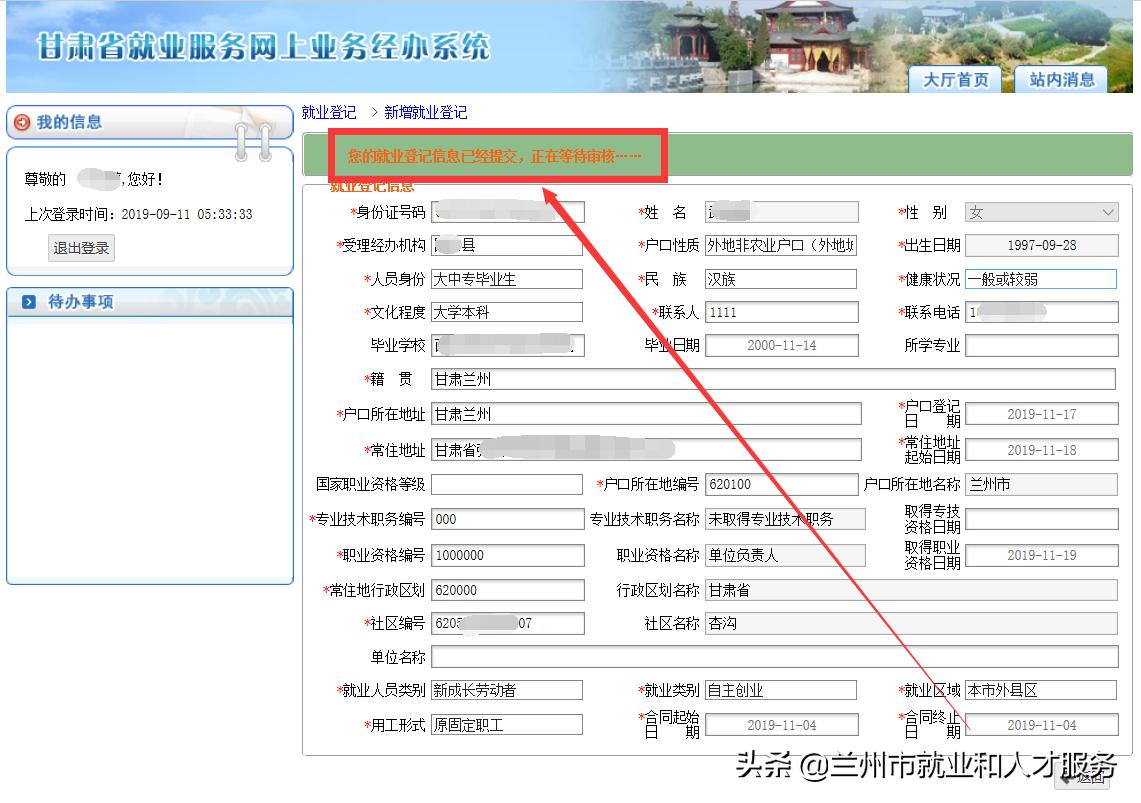
Task: Click 职业资格编号 field 1000000
Action: [x=508, y=556]
